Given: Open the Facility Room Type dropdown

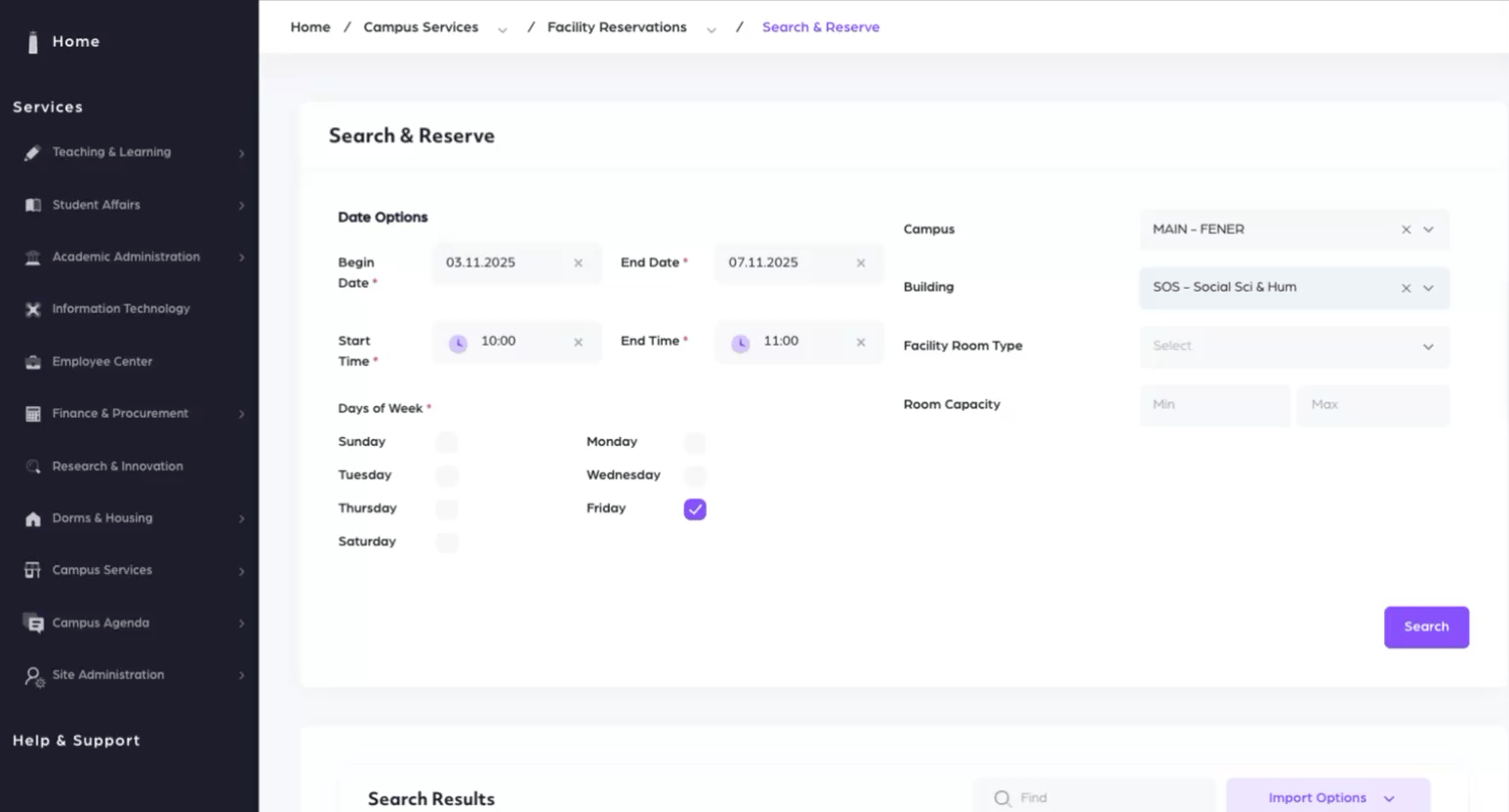Looking at the screenshot, I should pyautogui.click(x=1293, y=346).
